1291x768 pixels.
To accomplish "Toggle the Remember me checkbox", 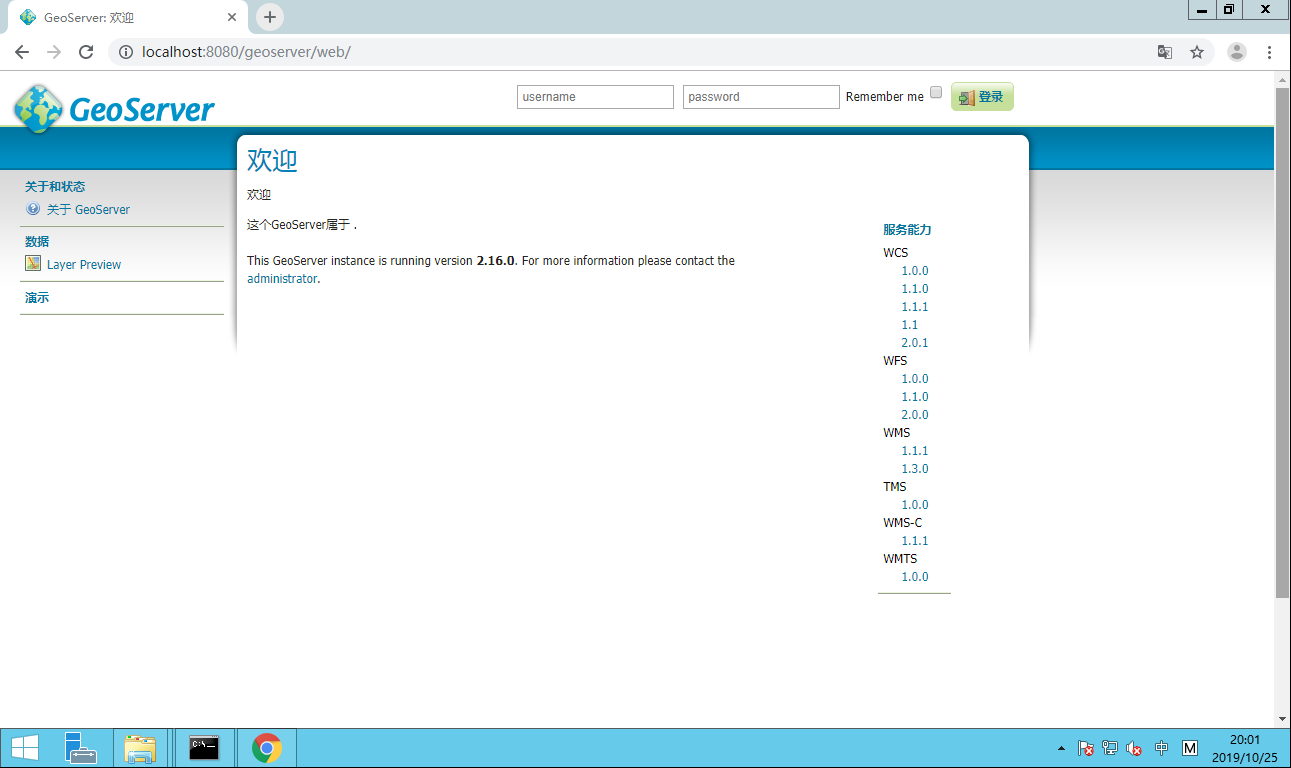I will tap(936, 92).
